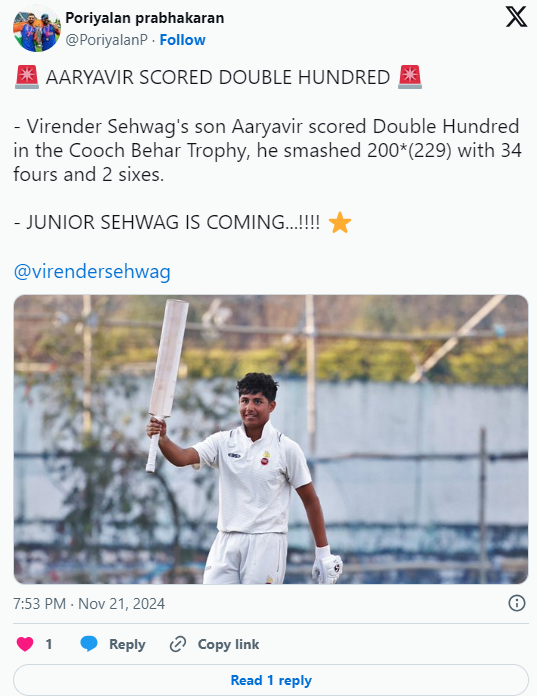The height and width of the screenshot is (696, 537).
Task: Click the Copy link text
Action: point(228,644)
